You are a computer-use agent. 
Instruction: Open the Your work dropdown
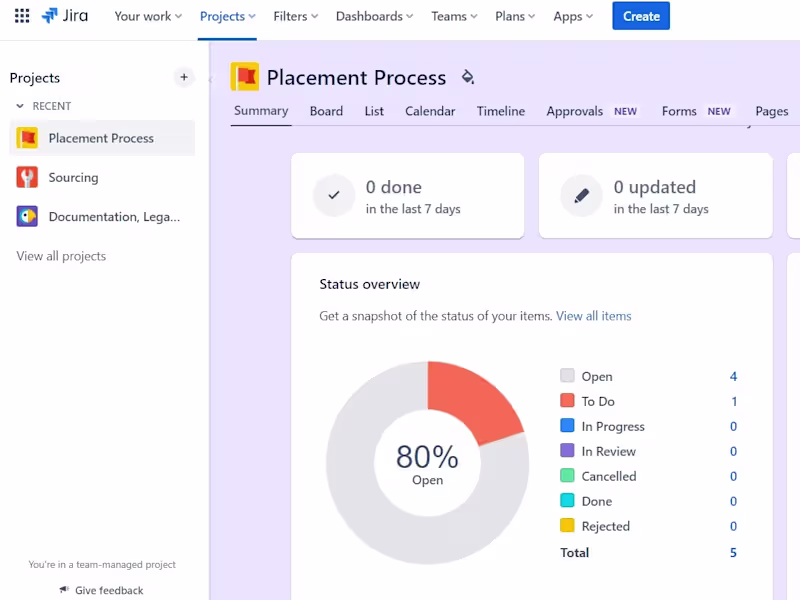point(148,16)
